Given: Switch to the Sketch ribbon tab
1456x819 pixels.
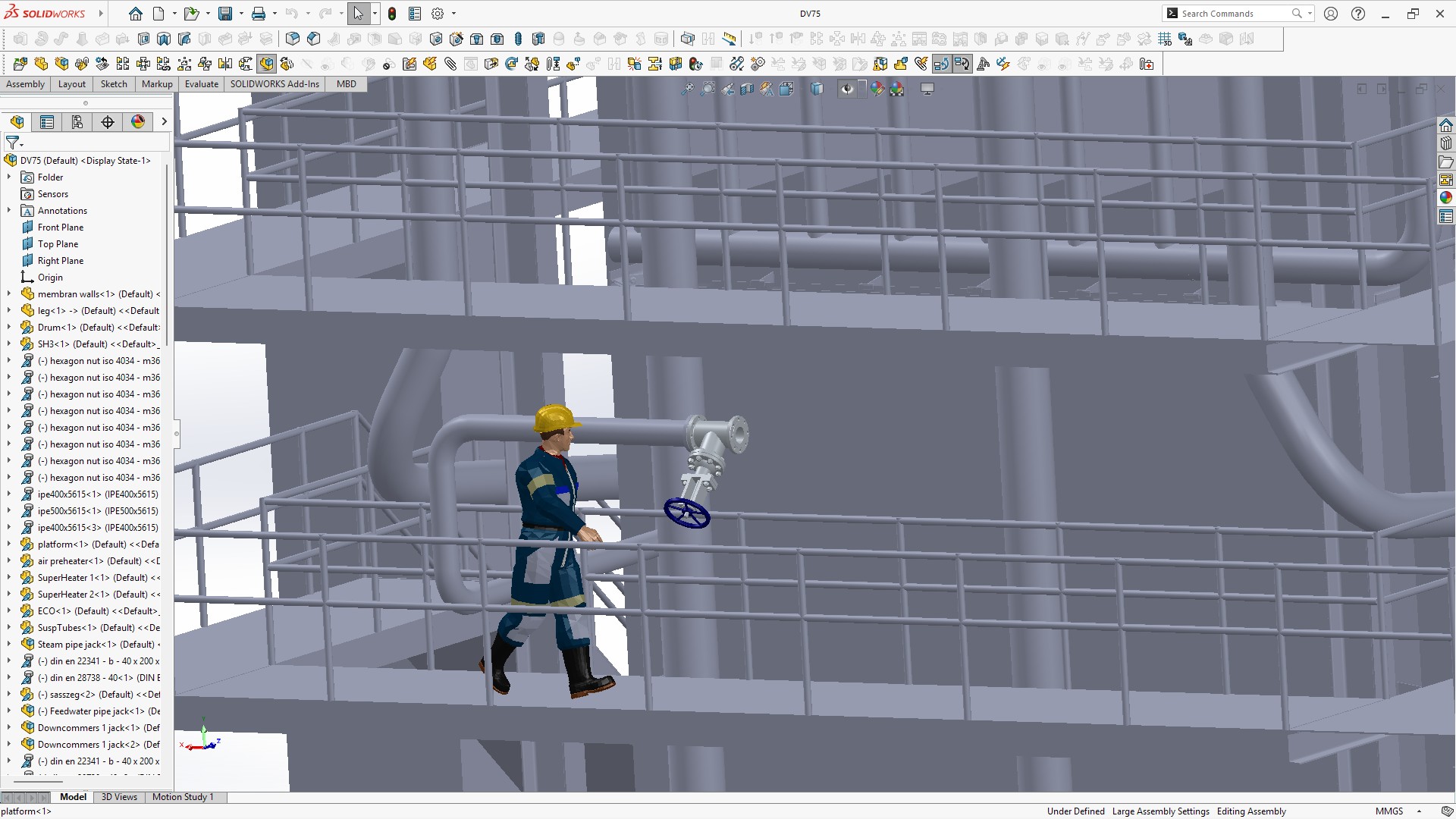Looking at the screenshot, I should [x=114, y=84].
